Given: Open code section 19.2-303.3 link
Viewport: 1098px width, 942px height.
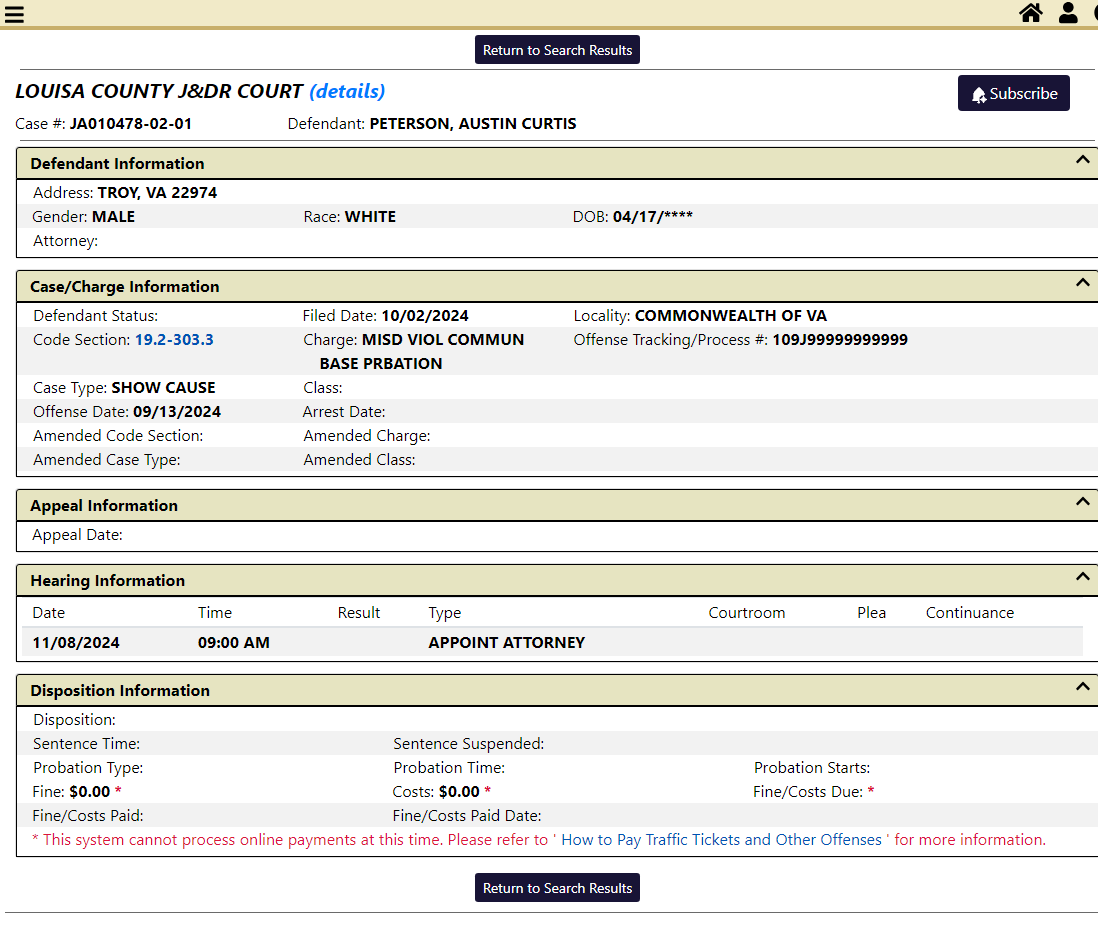Looking at the screenshot, I should coord(174,340).
